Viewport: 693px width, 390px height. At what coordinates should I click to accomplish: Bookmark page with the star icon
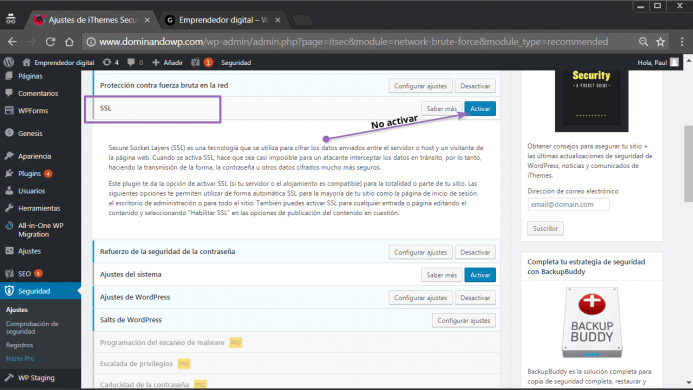coord(660,42)
